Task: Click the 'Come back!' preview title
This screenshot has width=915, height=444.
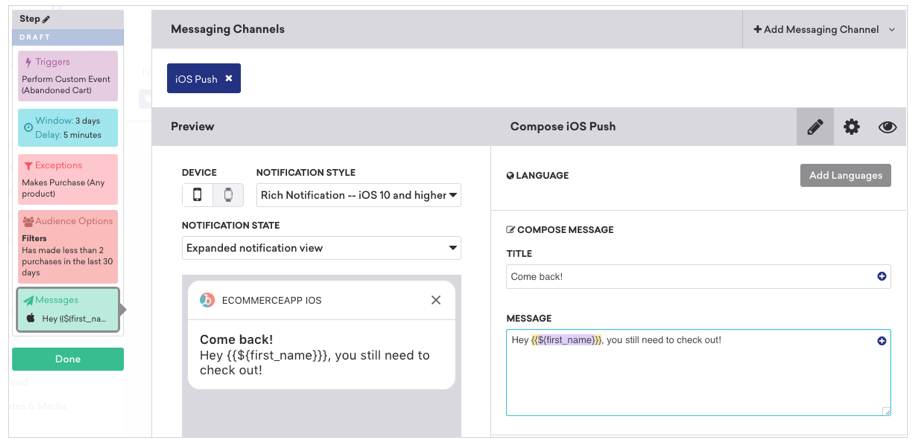Action: tap(236, 340)
